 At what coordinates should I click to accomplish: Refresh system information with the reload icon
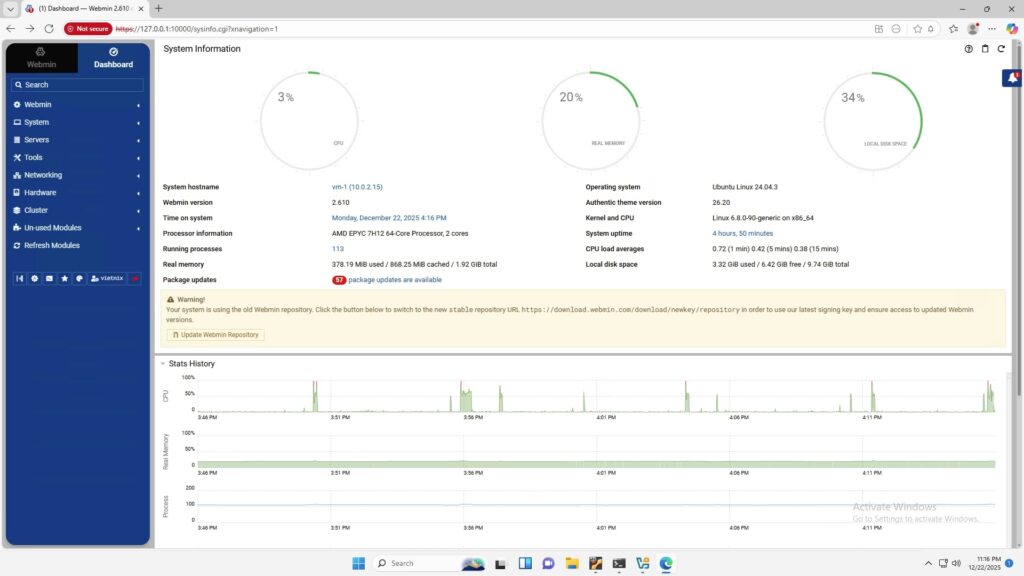(1000, 49)
